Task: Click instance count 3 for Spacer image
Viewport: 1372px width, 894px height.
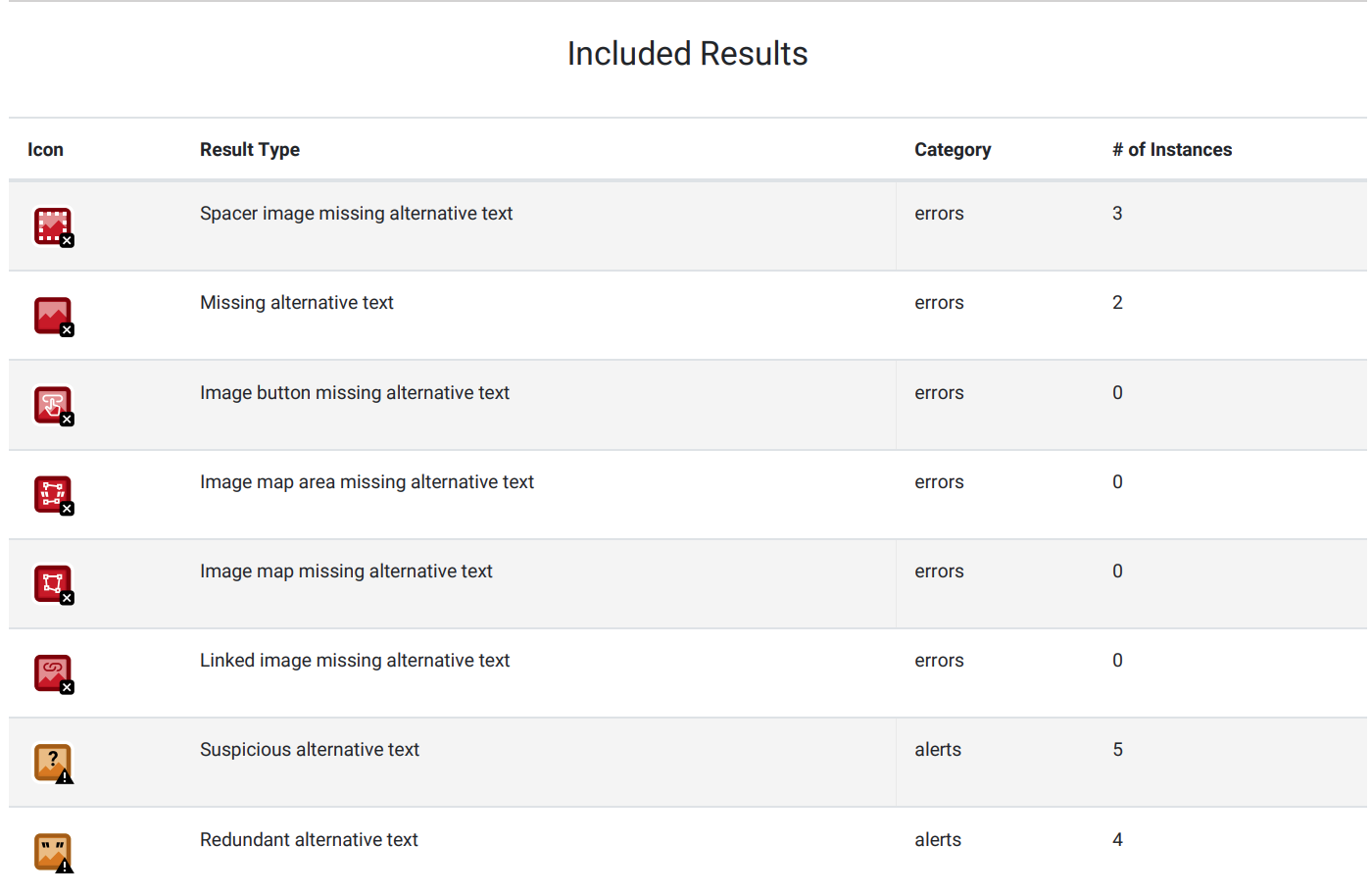Action: coord(1117,214)
